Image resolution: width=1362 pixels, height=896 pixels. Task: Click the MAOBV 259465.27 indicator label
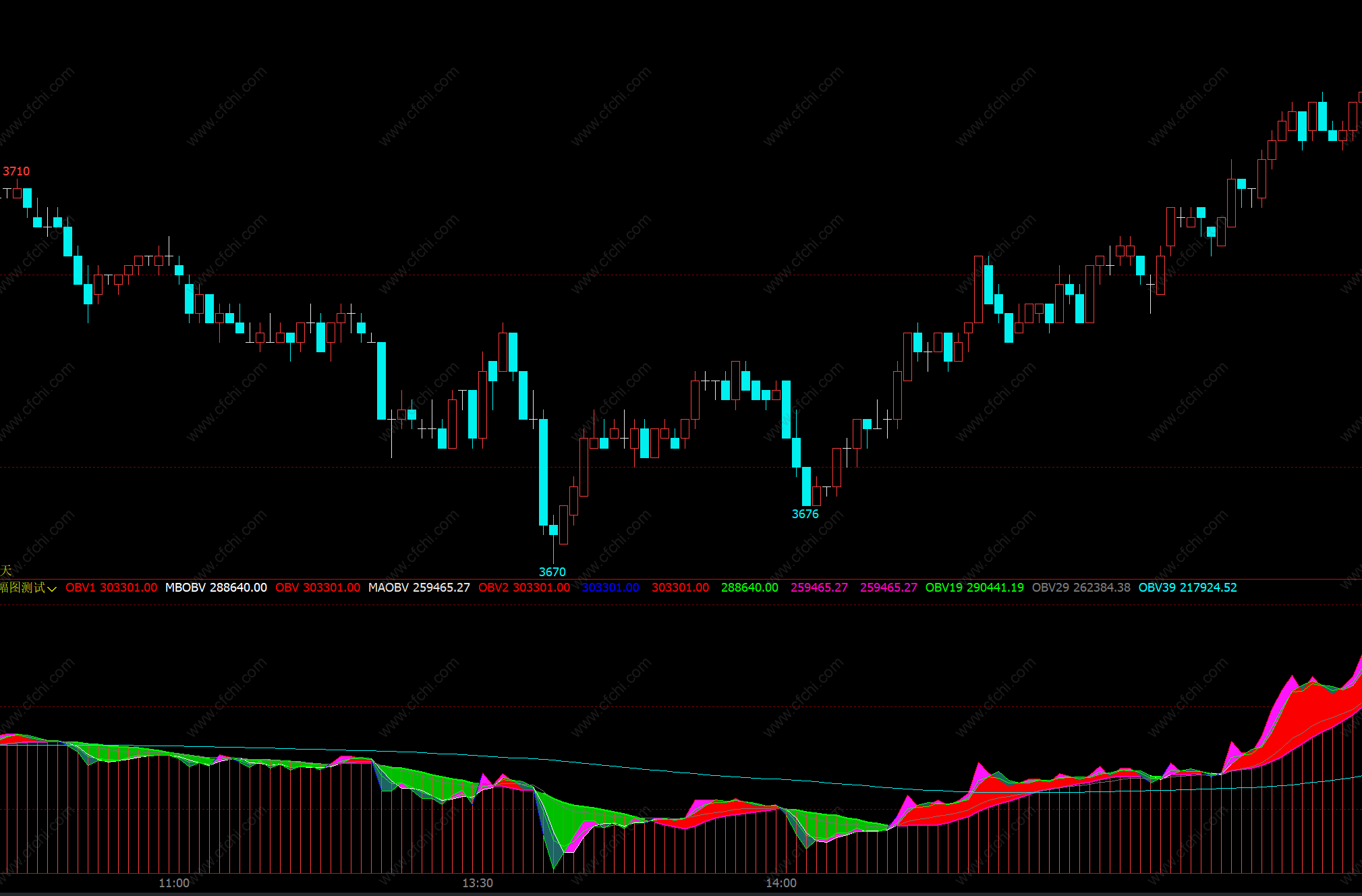click(419, 588)
